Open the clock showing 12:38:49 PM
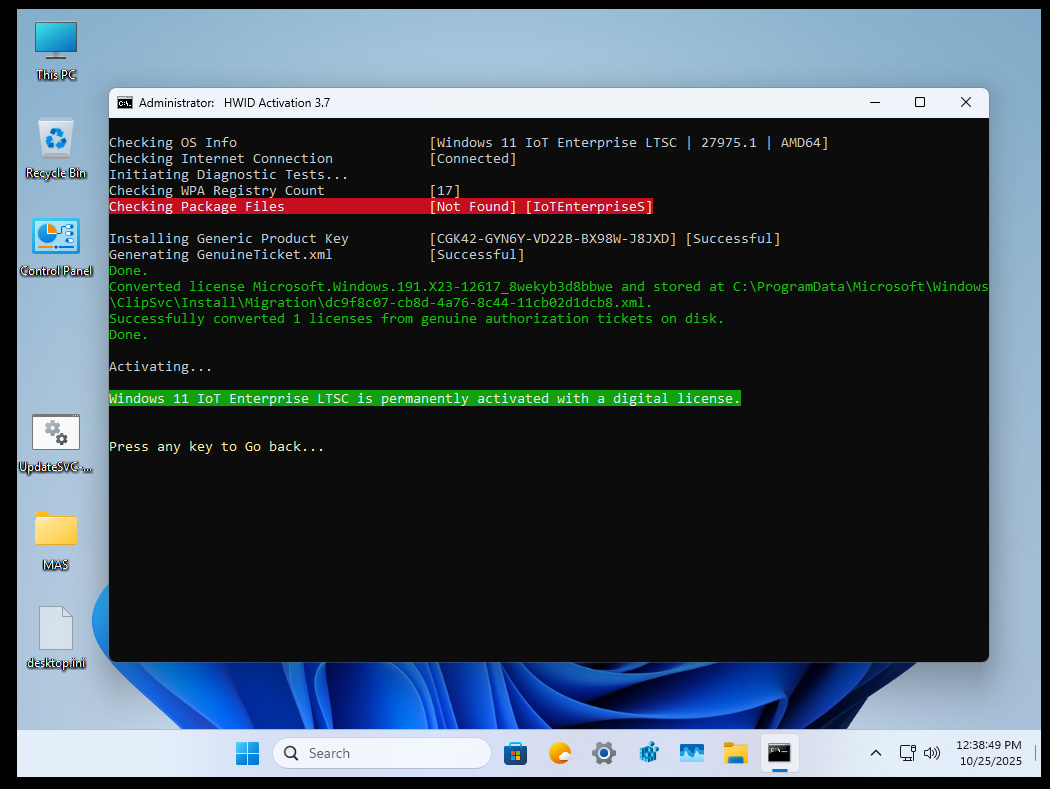 [989, 754]
